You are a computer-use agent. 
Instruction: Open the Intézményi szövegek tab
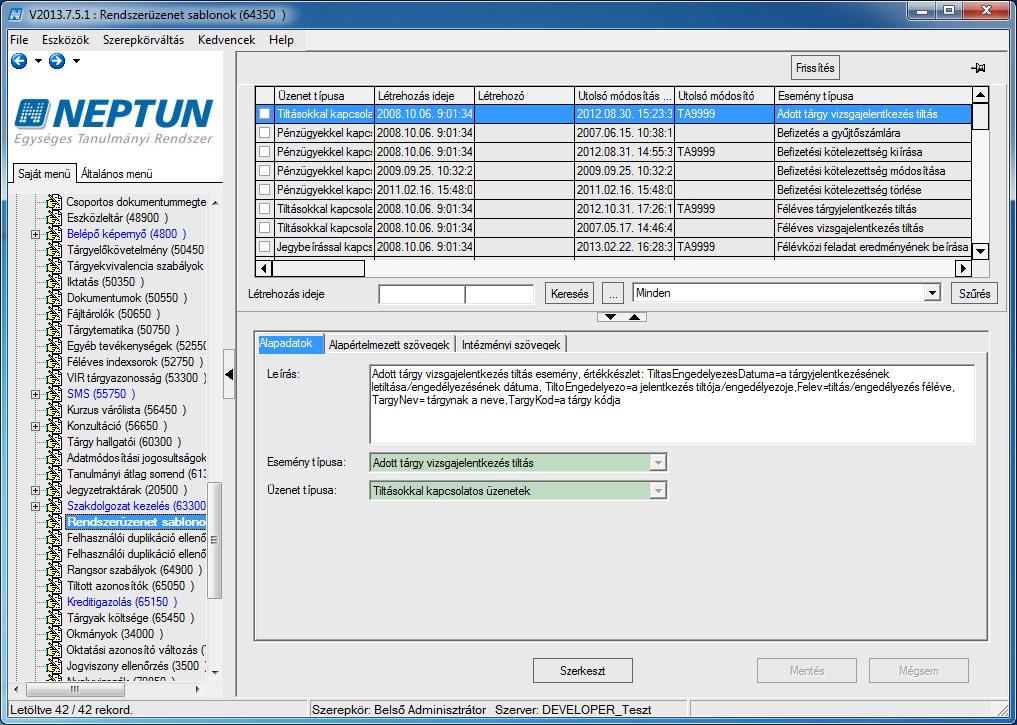click(x=511, y=345)
